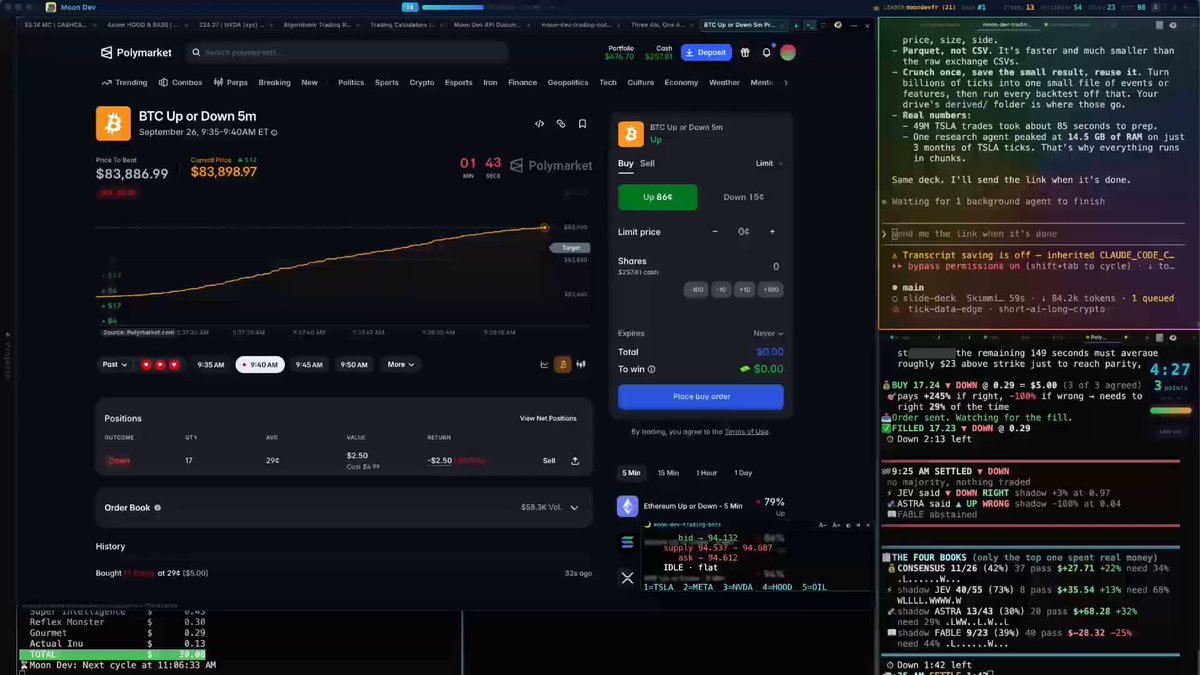This screenshot has height=675, width=1200.
Task: Open the Politics category
Action: 351,83
